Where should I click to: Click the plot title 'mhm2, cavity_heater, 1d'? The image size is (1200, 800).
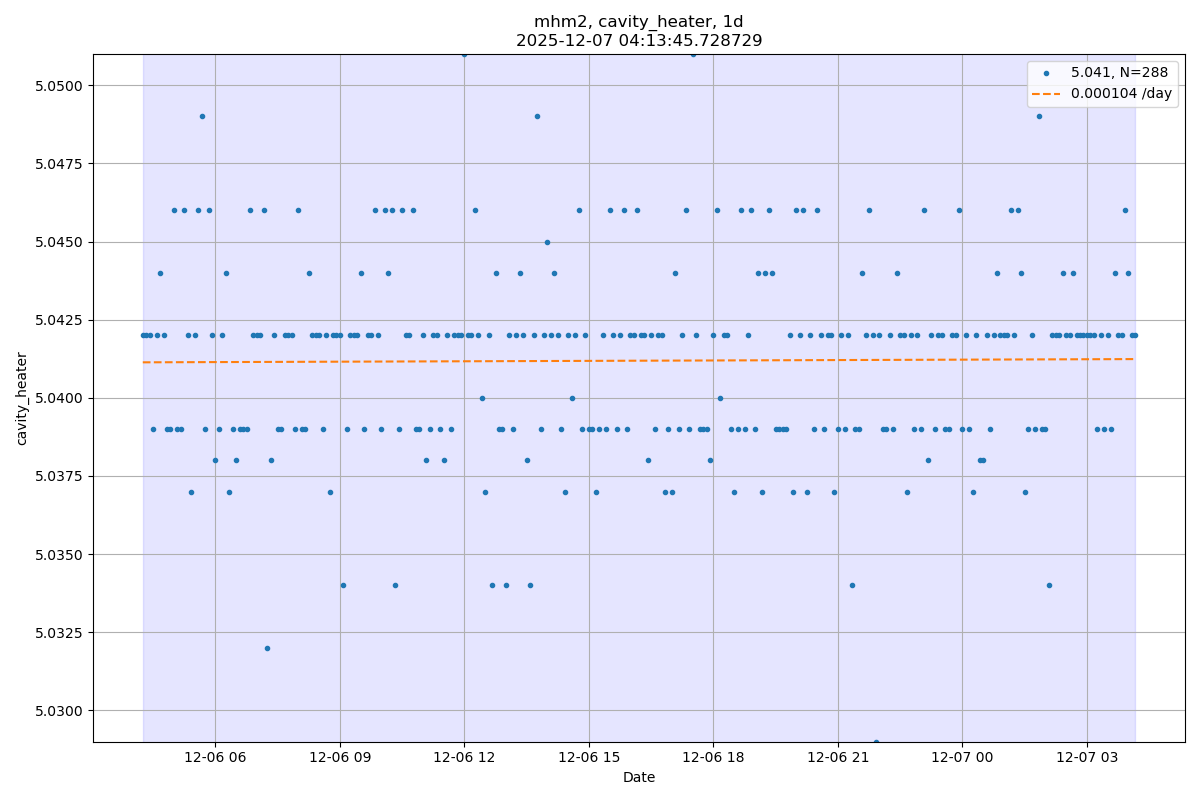pyautogui.click(x=638, y=22)
